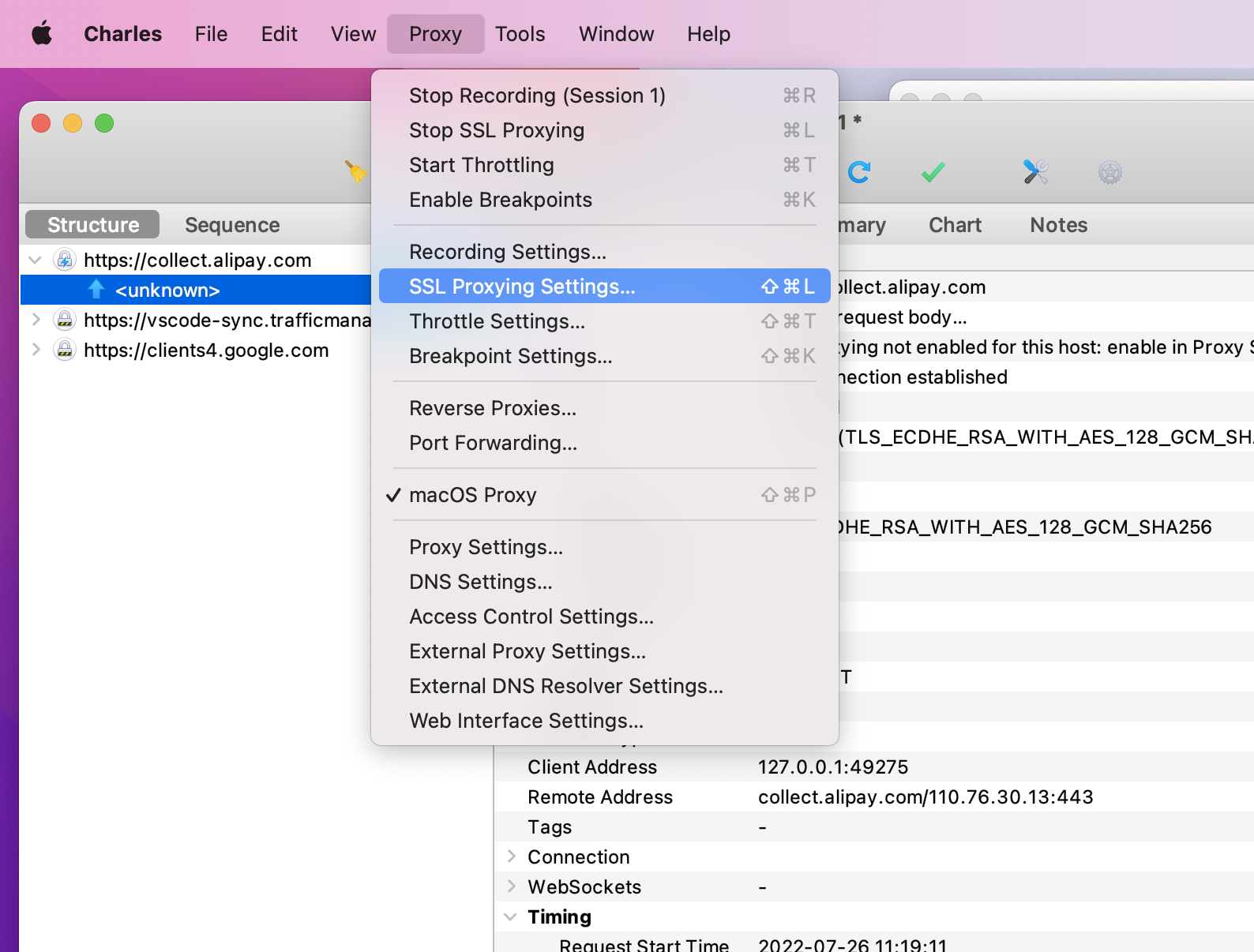Expand the WebSockets details row
This screenshot has height=952, width=1254.
tap(511, 886)
